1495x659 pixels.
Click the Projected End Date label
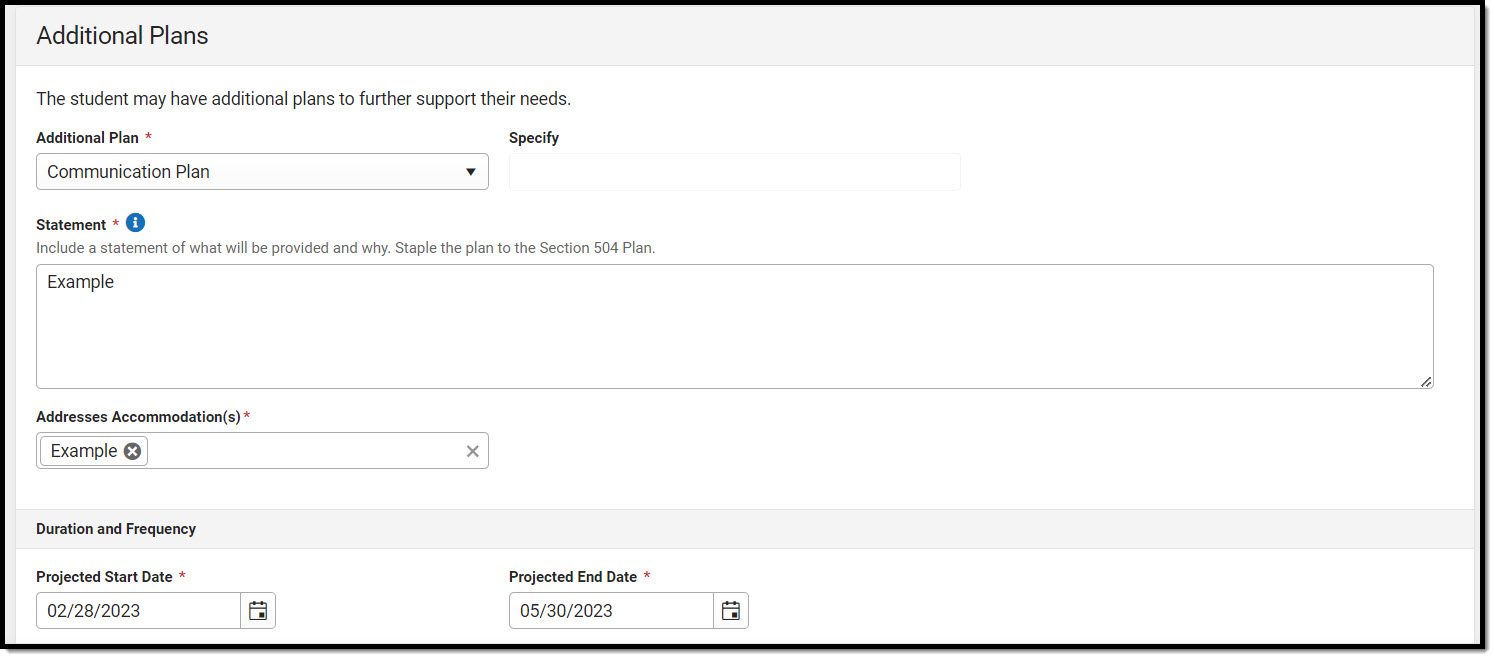coord(573,577)
